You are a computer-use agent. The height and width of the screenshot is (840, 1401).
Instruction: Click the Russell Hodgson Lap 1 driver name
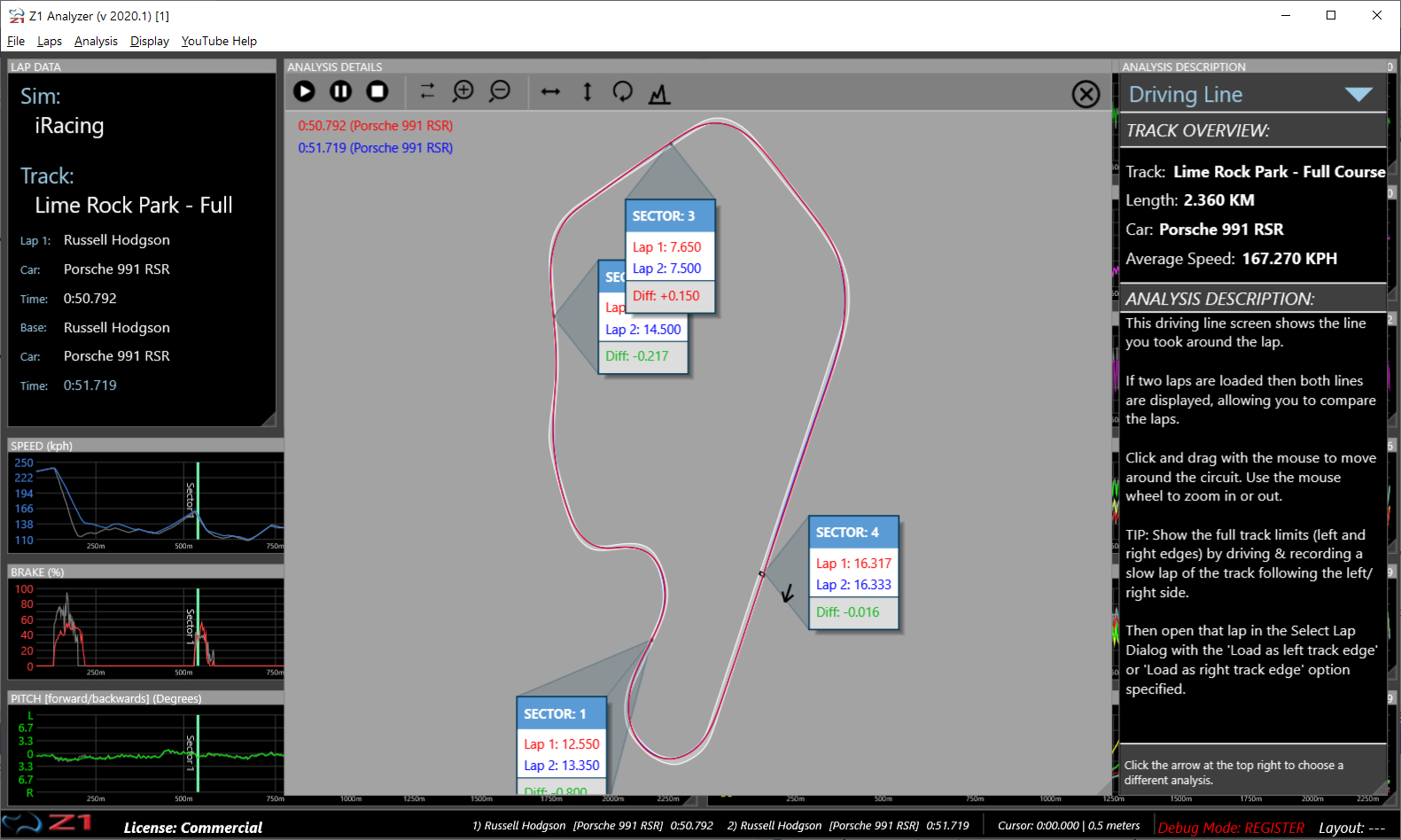[x=117, y=240]
